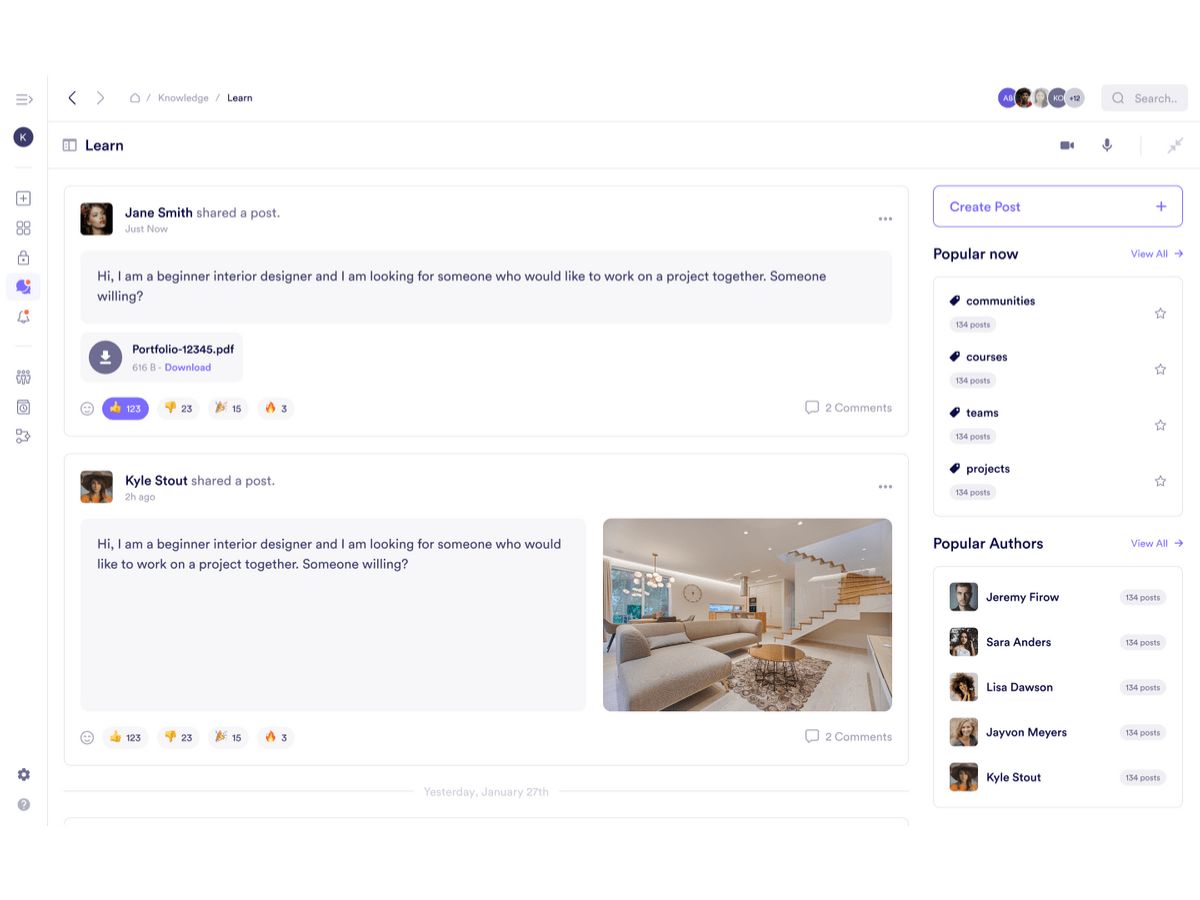Expand the sidebar menu icon
This screenshot has height=900, width=1200.
24,99
